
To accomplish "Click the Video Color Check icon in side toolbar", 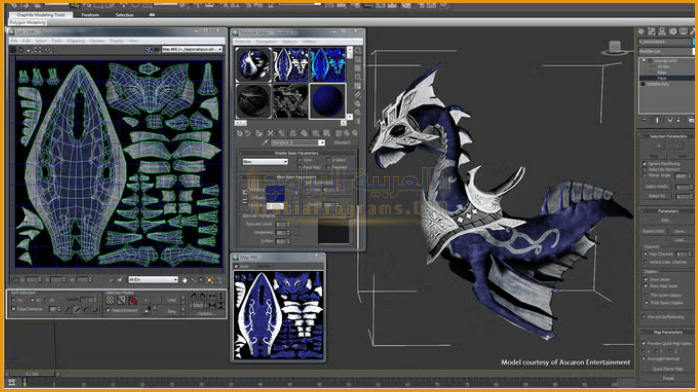I will [x=357, y=86].
